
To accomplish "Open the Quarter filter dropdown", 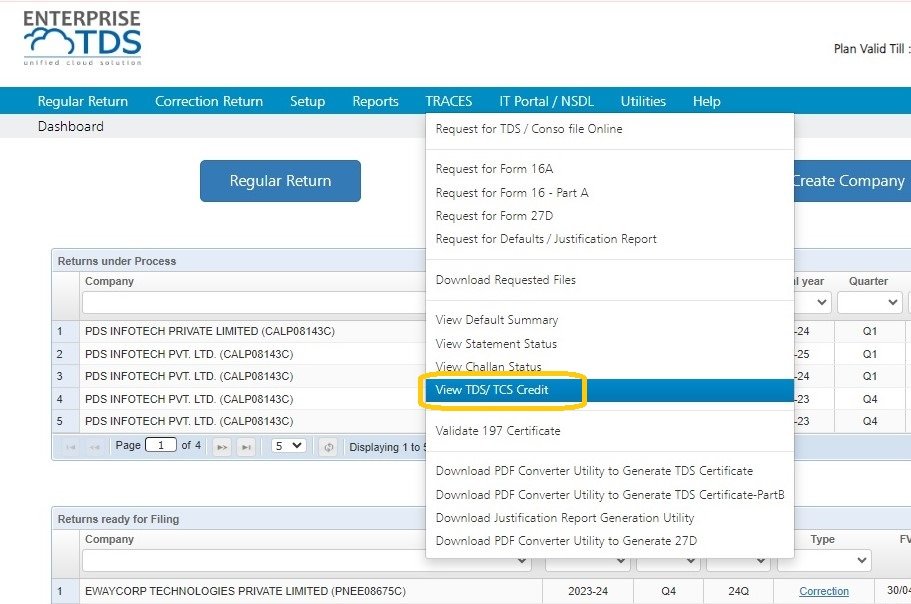I will click(x=869, y=302).
